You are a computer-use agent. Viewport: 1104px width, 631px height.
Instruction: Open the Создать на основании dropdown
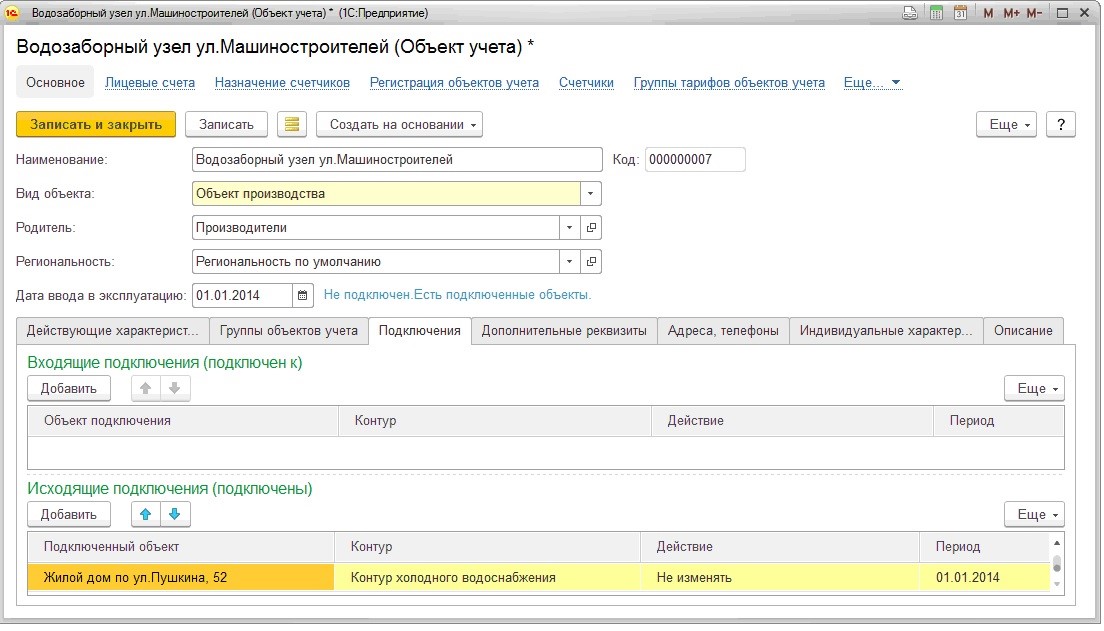point(399,124)
